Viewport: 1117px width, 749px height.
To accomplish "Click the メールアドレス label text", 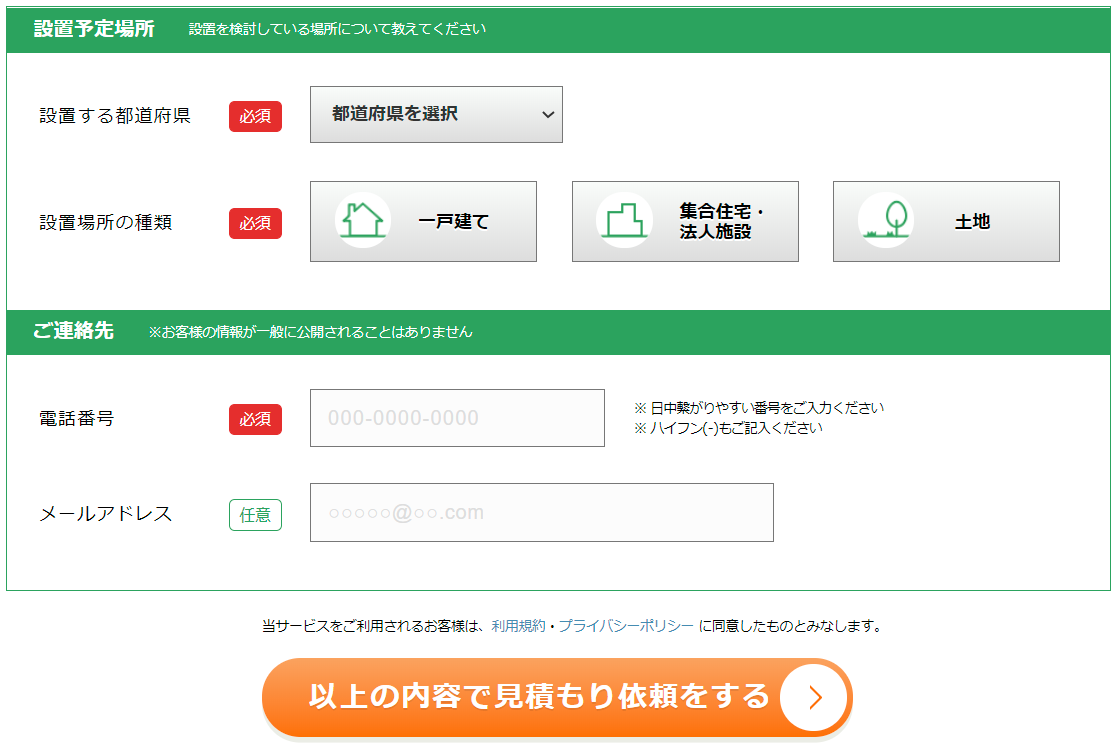I will (x=105, y=514).
